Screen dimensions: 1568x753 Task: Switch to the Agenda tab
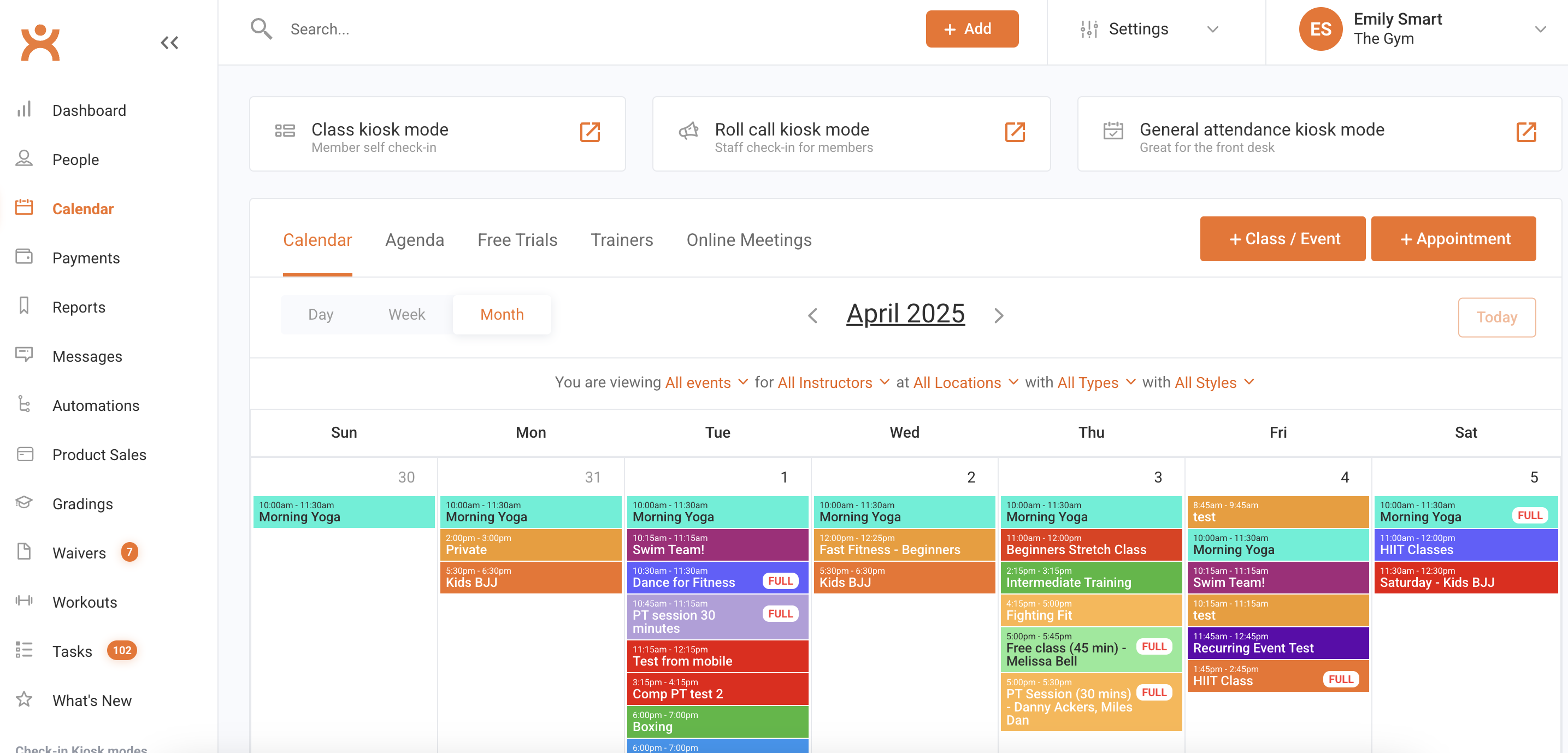coord(415,240)
